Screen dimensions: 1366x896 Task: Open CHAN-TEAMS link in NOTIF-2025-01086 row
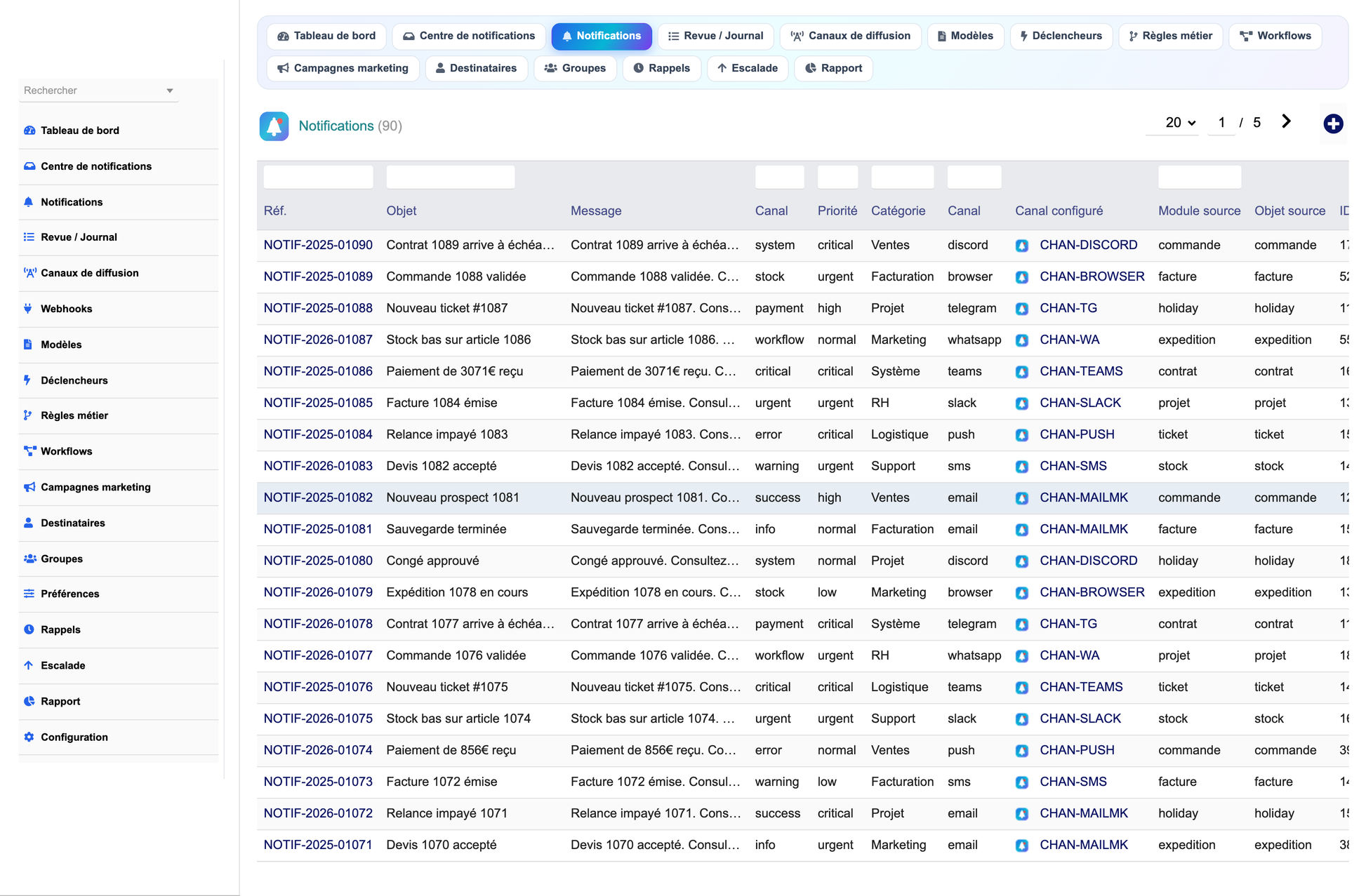pos(1081,371)
